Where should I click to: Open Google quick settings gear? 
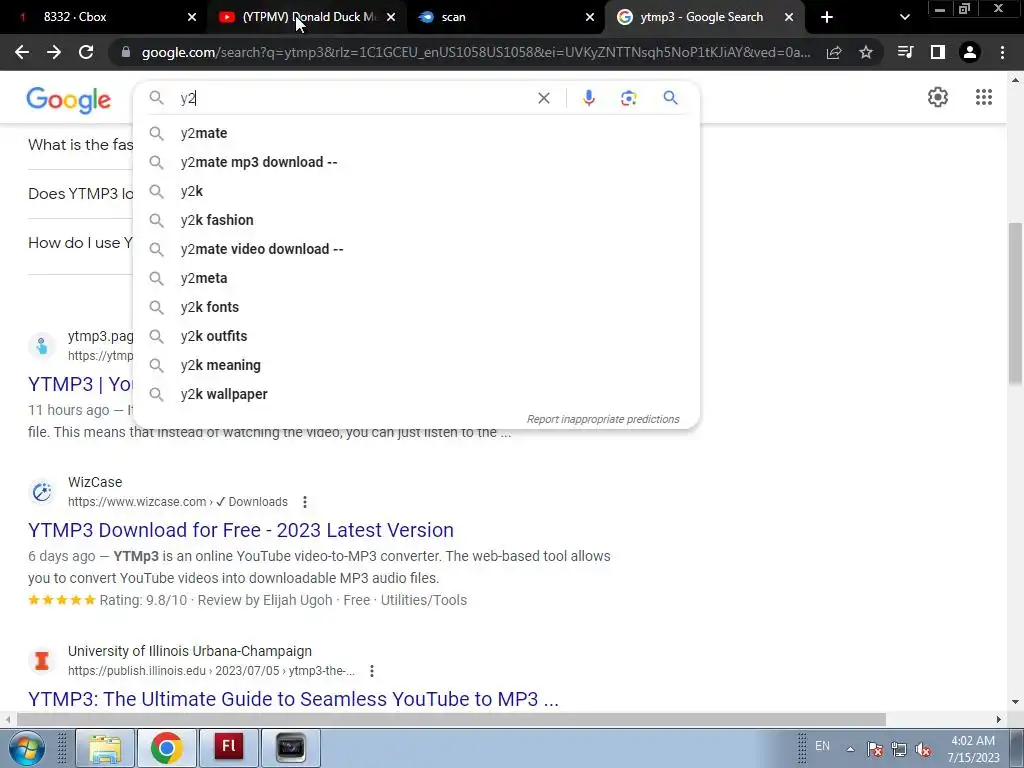pos(938,97)
